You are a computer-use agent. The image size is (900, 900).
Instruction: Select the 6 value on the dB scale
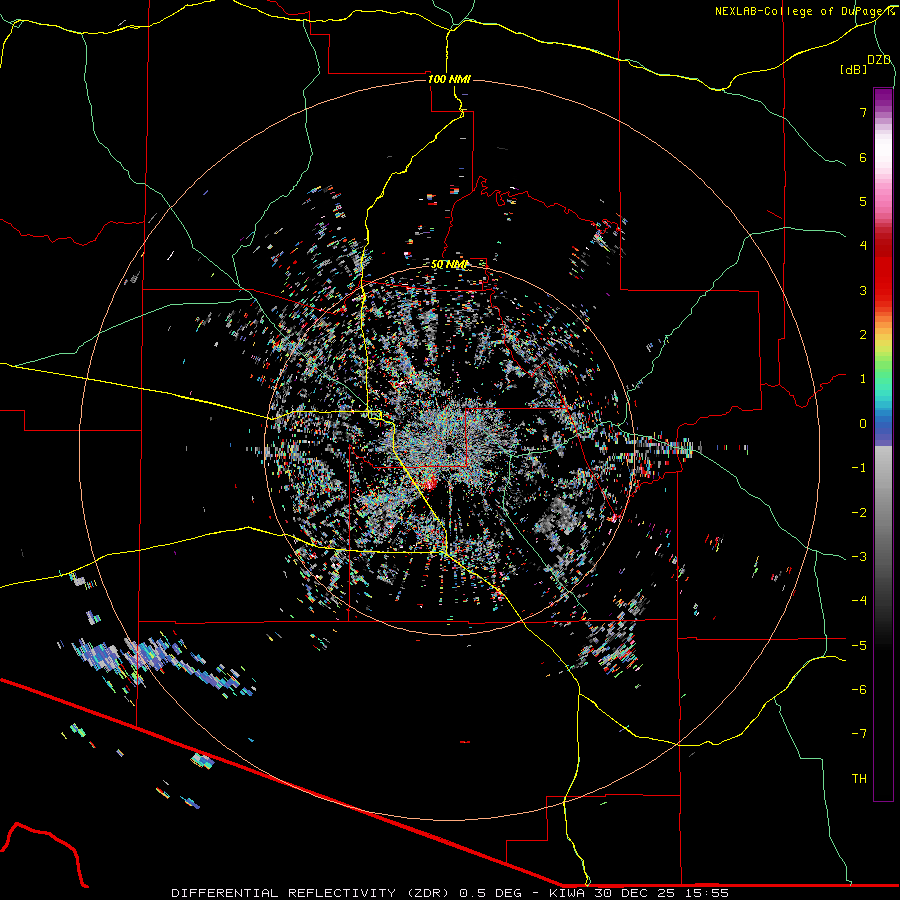coord(863,157)
